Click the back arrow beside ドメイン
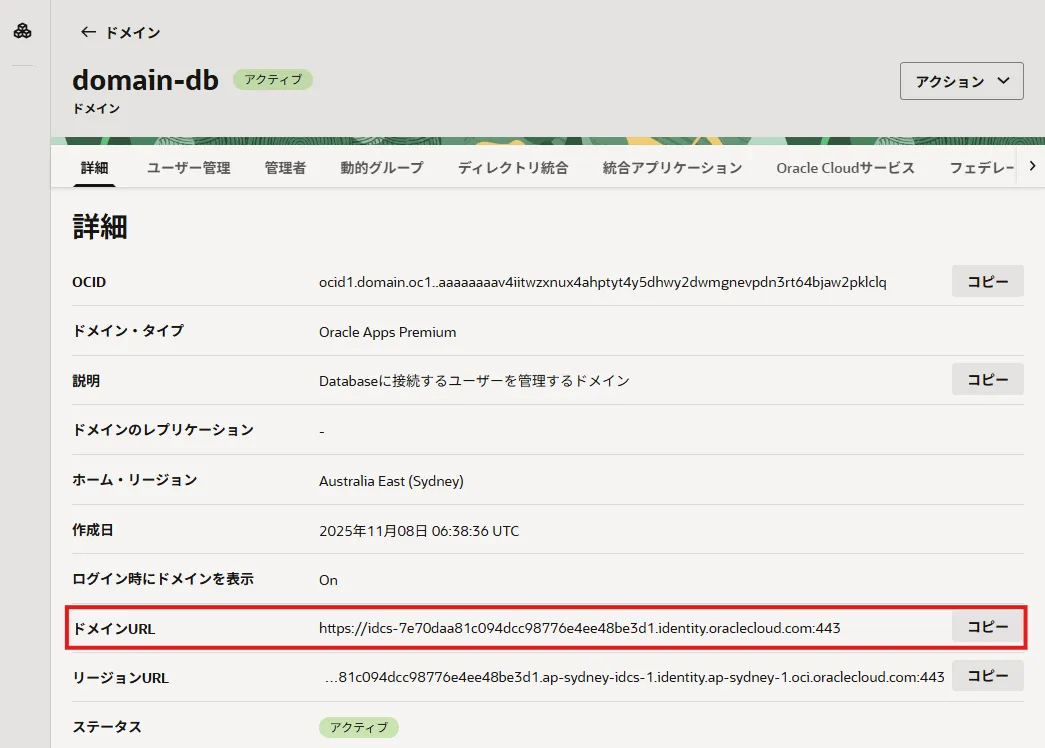The width and height of the screenshot is (1045, 748). pos(89,31)
